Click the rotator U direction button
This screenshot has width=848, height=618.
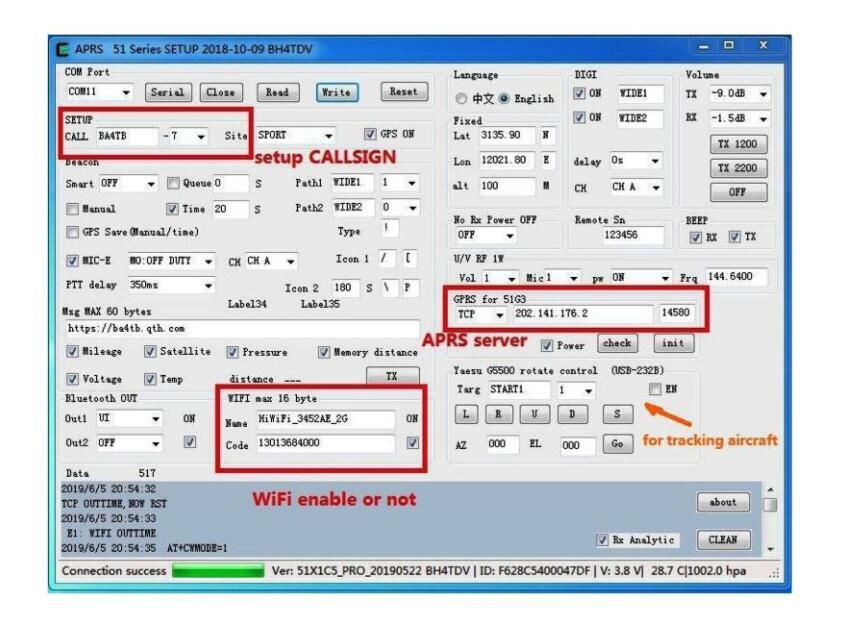534,415
